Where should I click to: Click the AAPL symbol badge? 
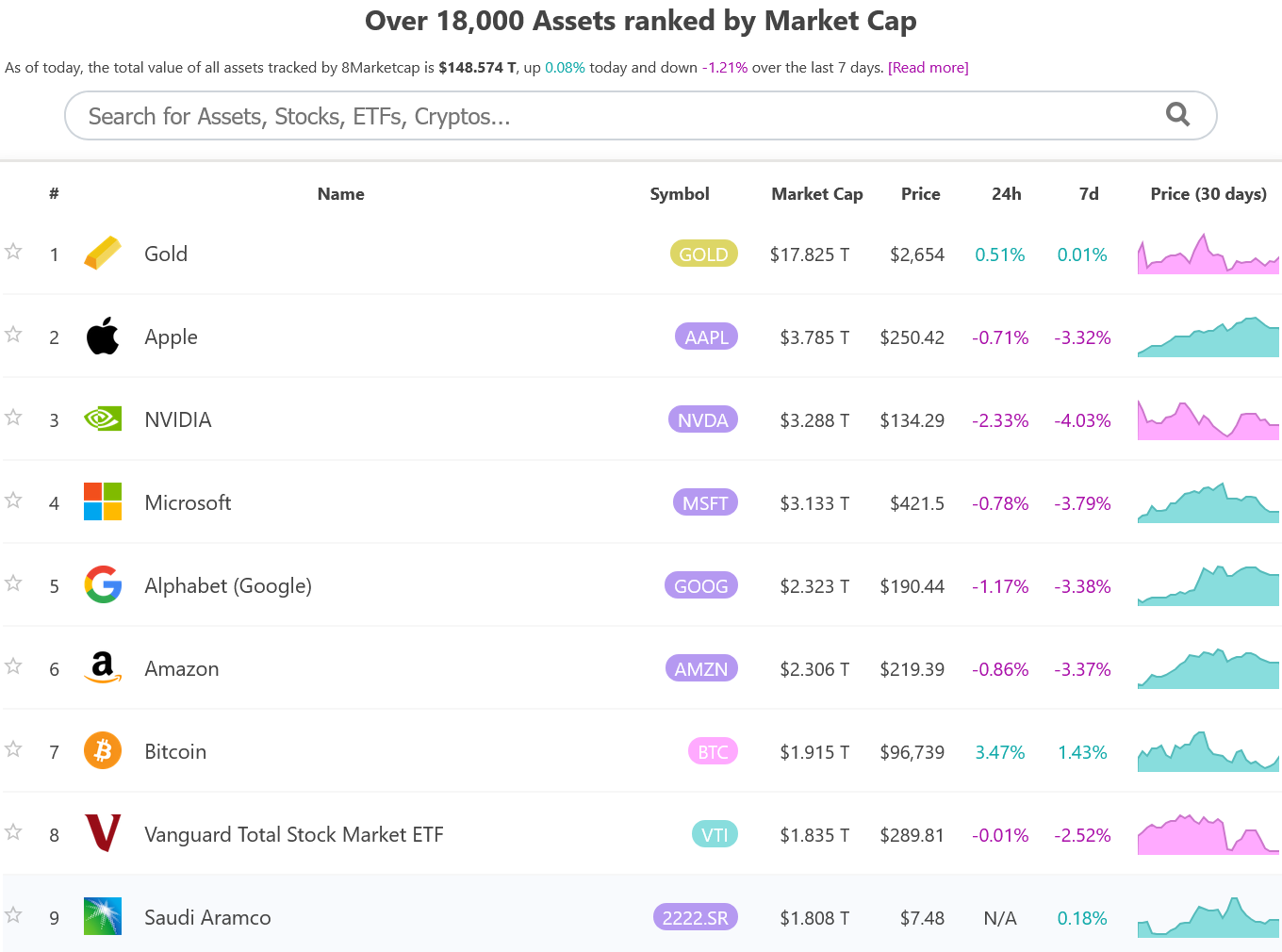(x=706, y=336)
